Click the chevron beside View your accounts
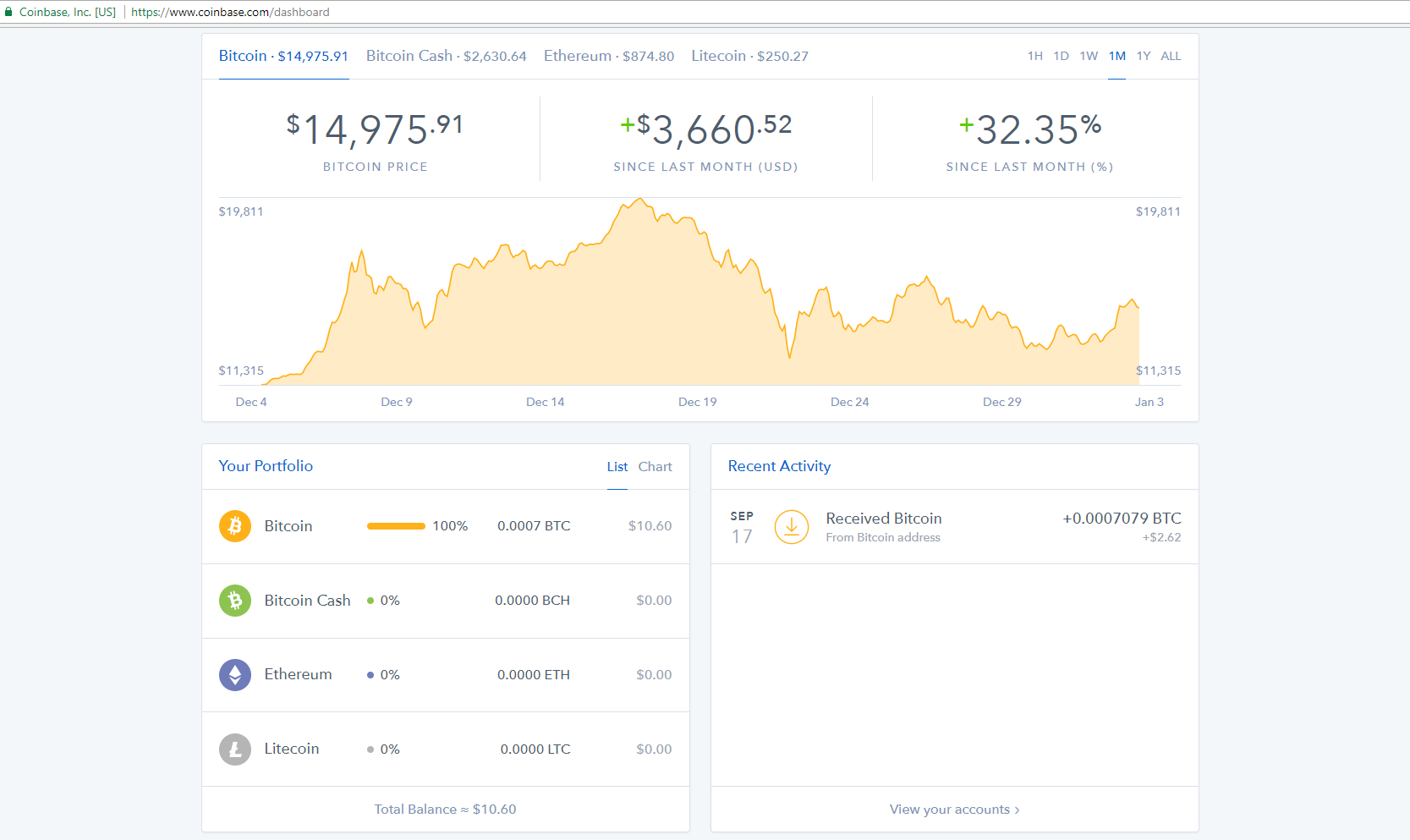 click(1017, 810)
